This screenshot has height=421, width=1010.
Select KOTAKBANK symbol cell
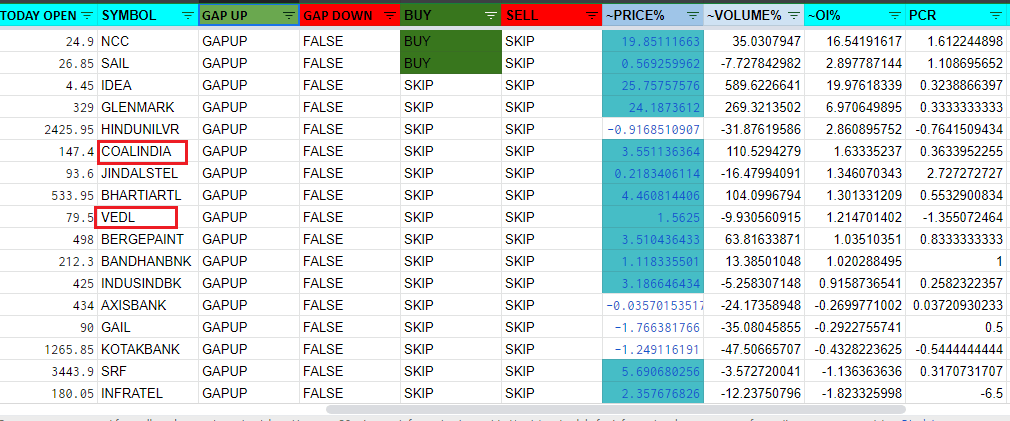pos(148,350)
